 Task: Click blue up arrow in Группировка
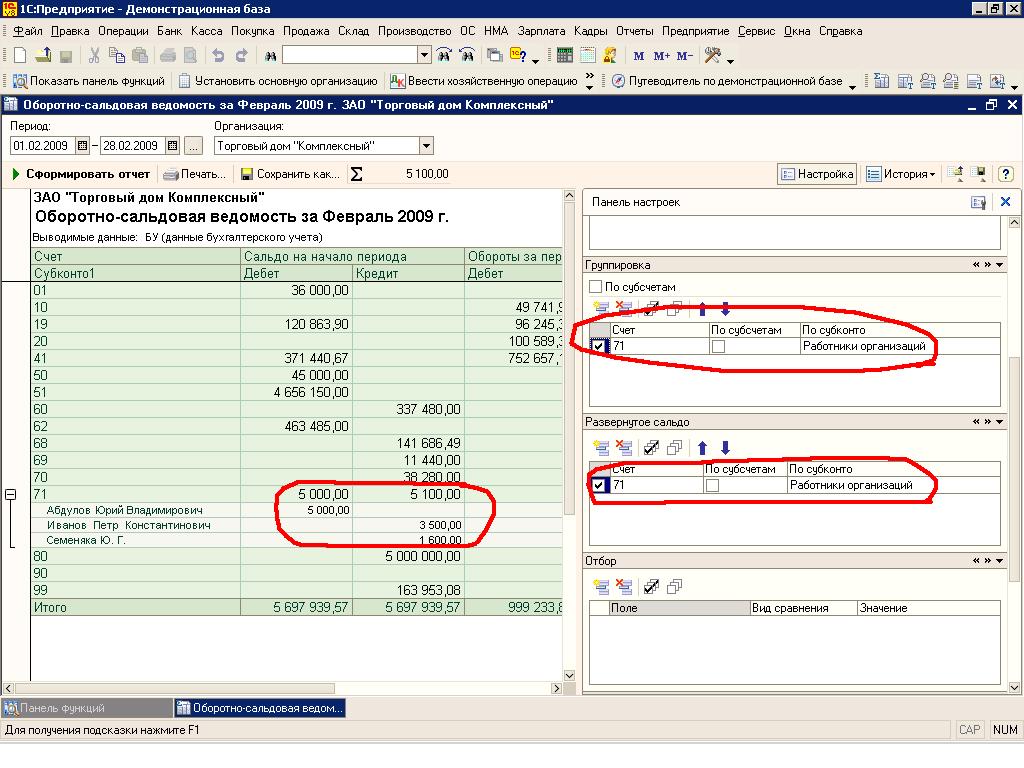703,308
